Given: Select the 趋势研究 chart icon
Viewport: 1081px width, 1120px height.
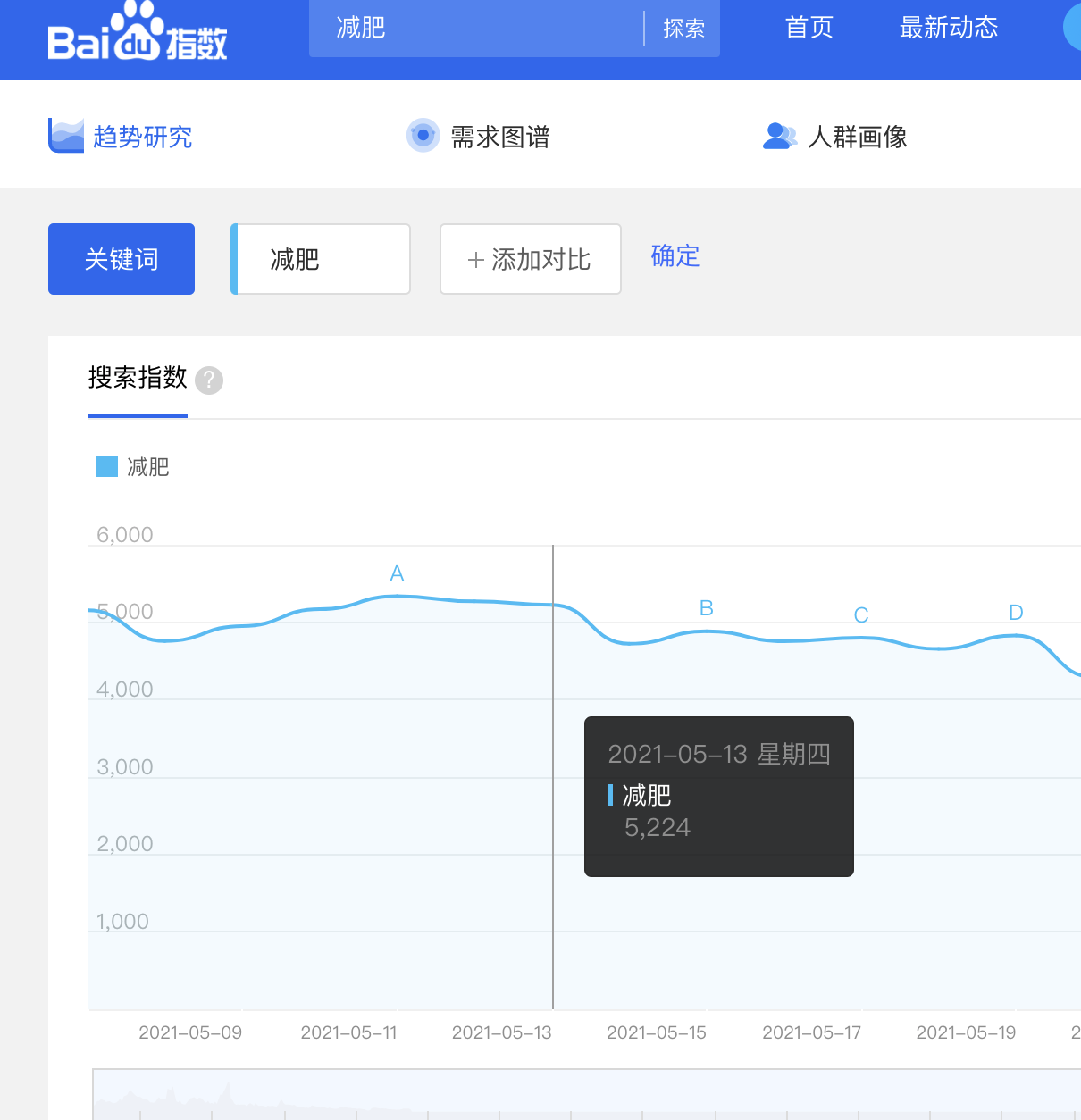Looking at the screenshot, I should (x=66, y=134).
